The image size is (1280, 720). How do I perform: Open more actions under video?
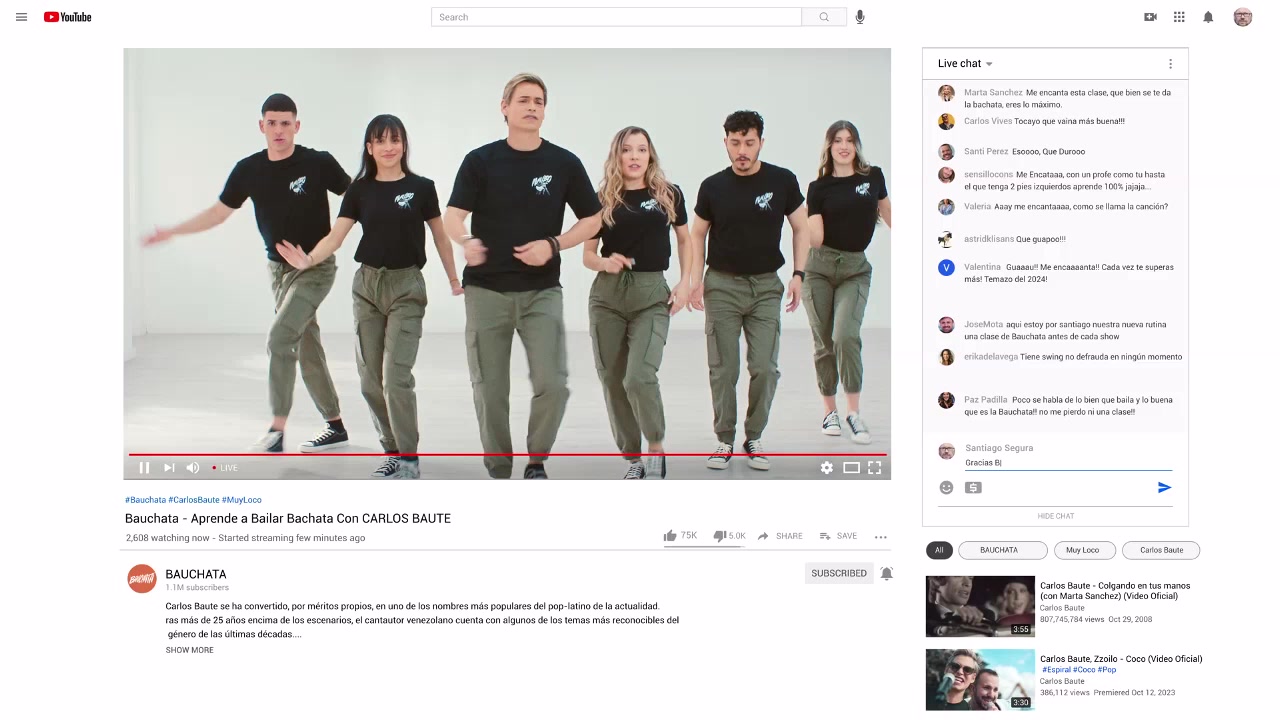881,537
